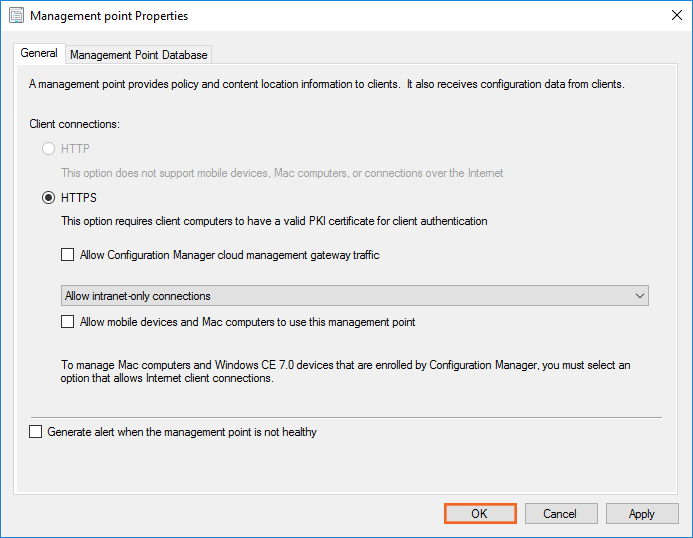The height and width of the screenshot is (538, 693).
Task: Click the PKI certificate requirement note
Action: click(x=274, y=221)
